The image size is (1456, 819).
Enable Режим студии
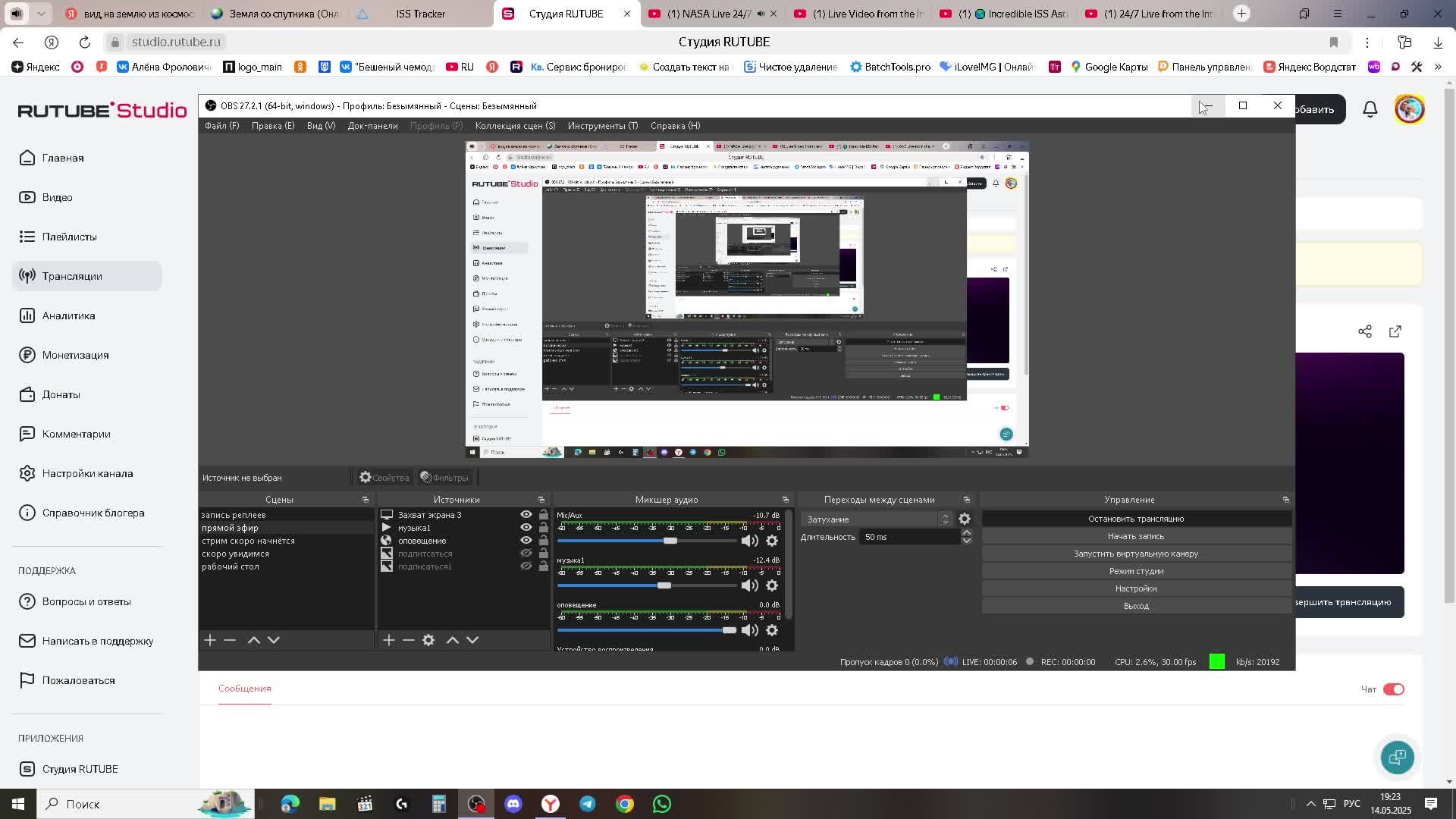[x=1136, y=571]
